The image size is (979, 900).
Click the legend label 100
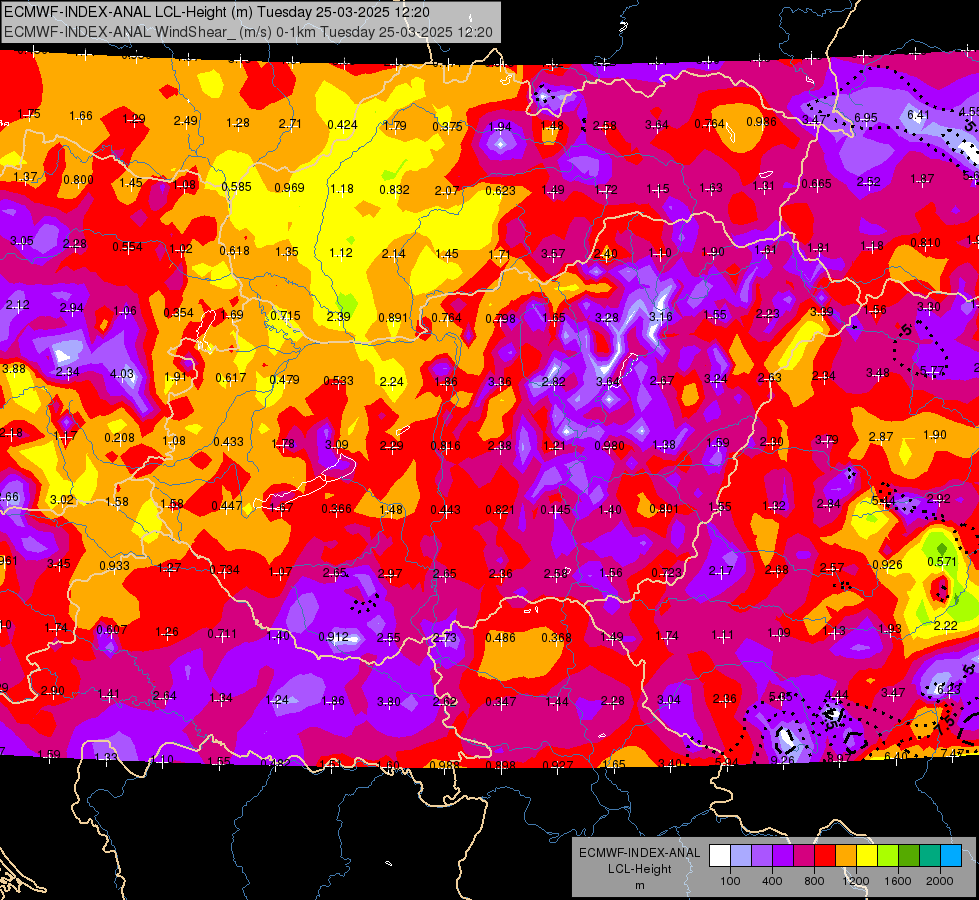pyautogui.click(x=730, y=881)
